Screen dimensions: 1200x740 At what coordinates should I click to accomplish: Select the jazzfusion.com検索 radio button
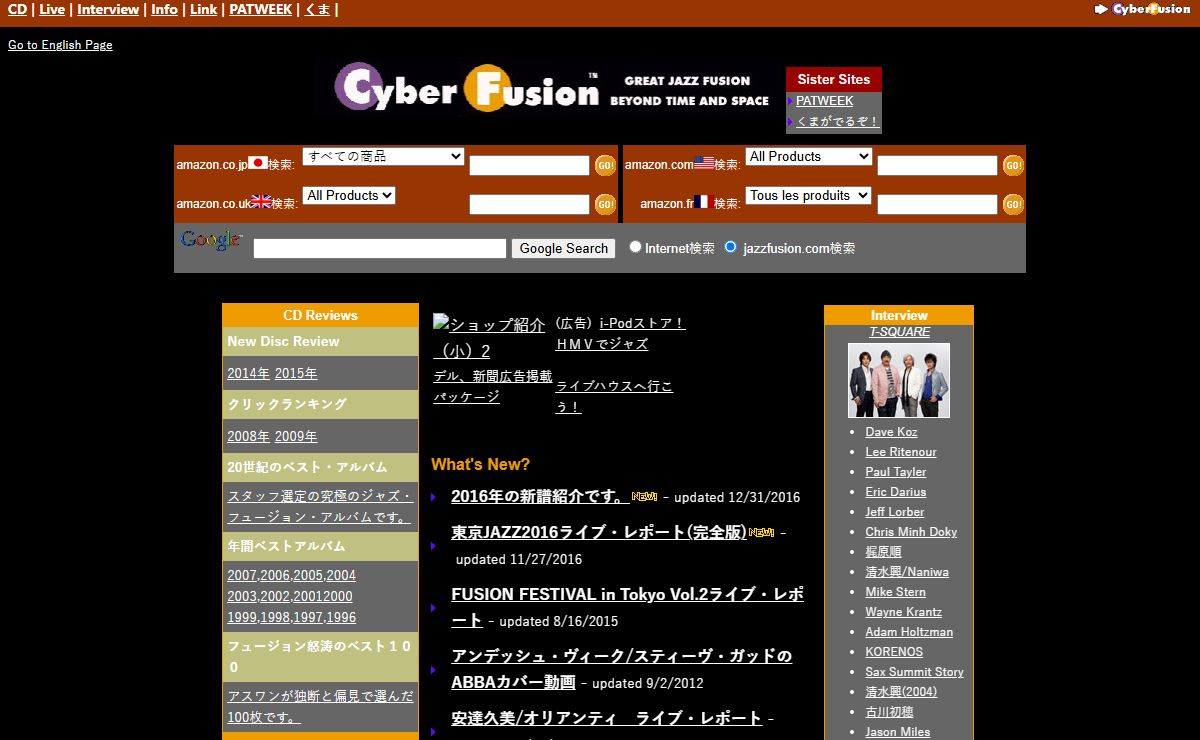(731, 246)
